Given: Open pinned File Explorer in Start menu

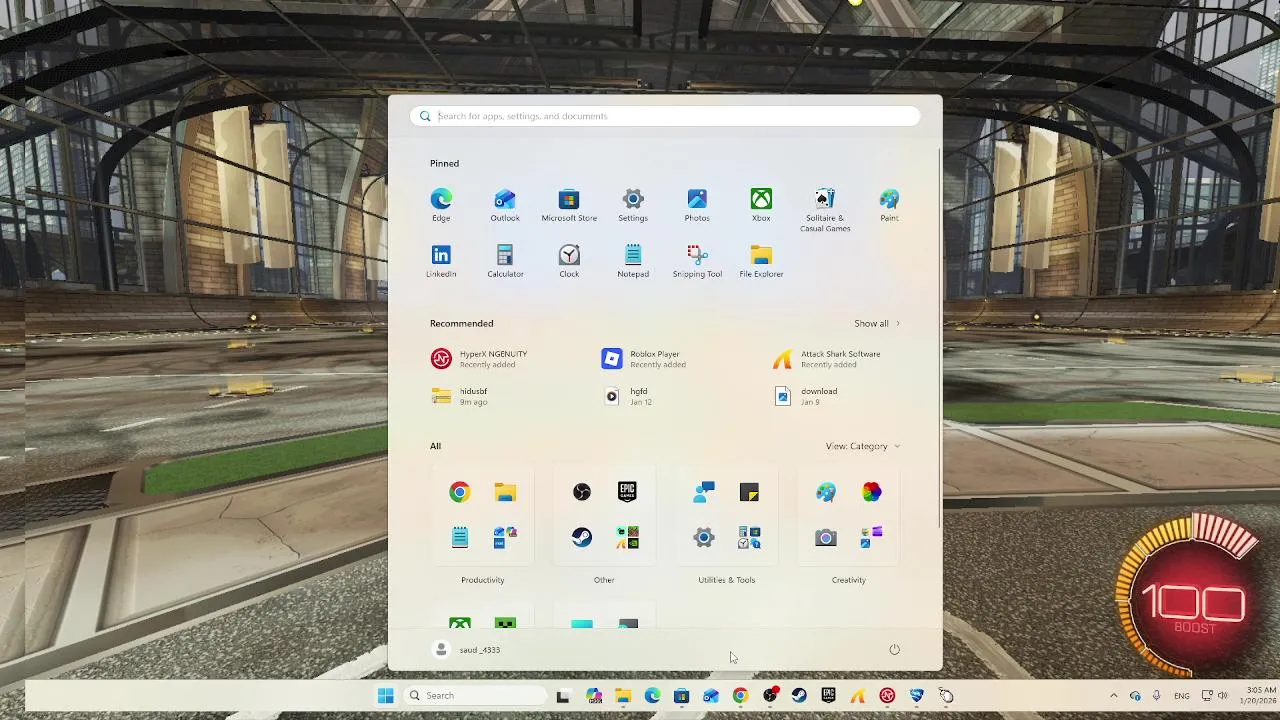Looking at the screenshot, I should click(761, 261).
